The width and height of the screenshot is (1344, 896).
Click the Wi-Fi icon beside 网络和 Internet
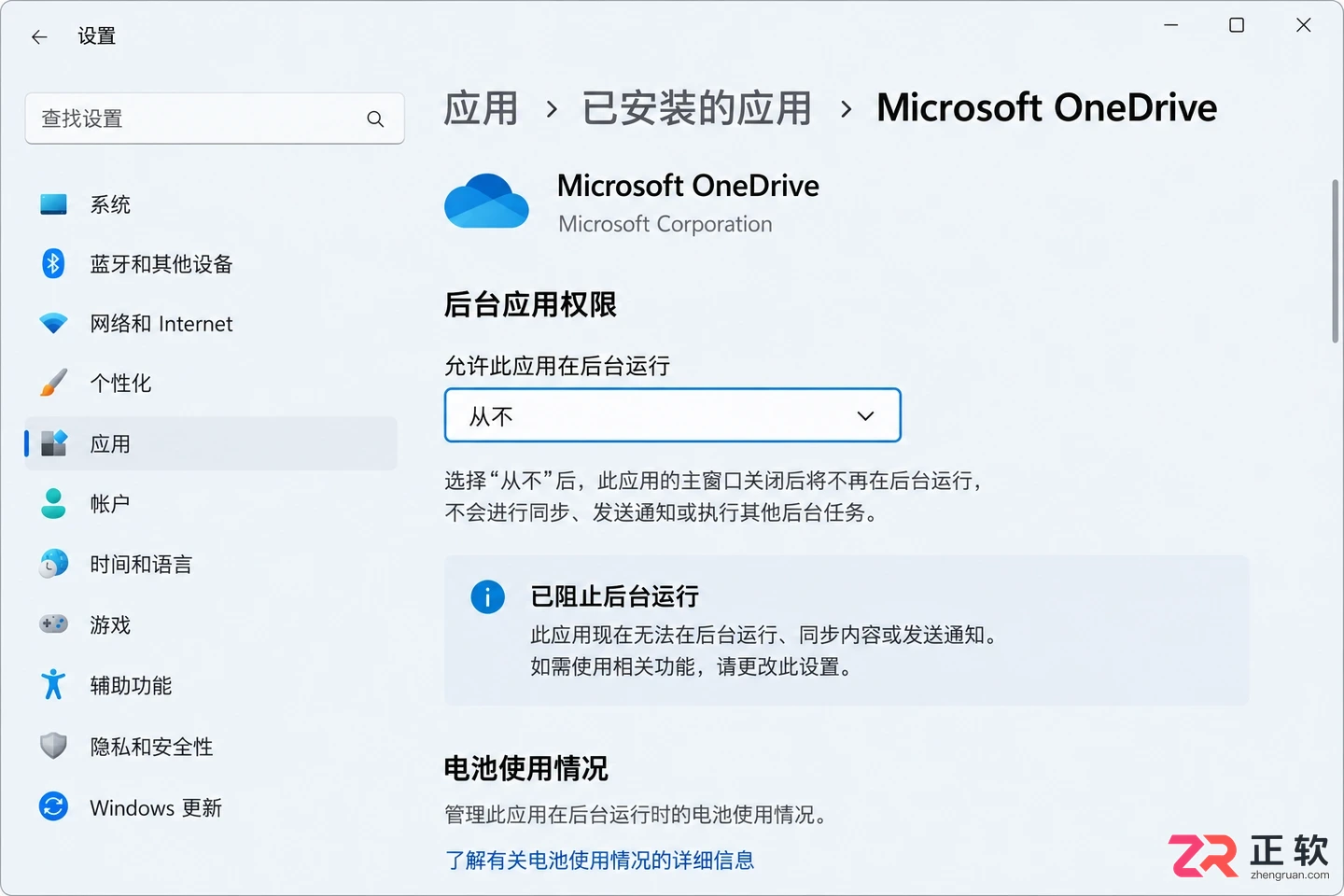(54, 324)
